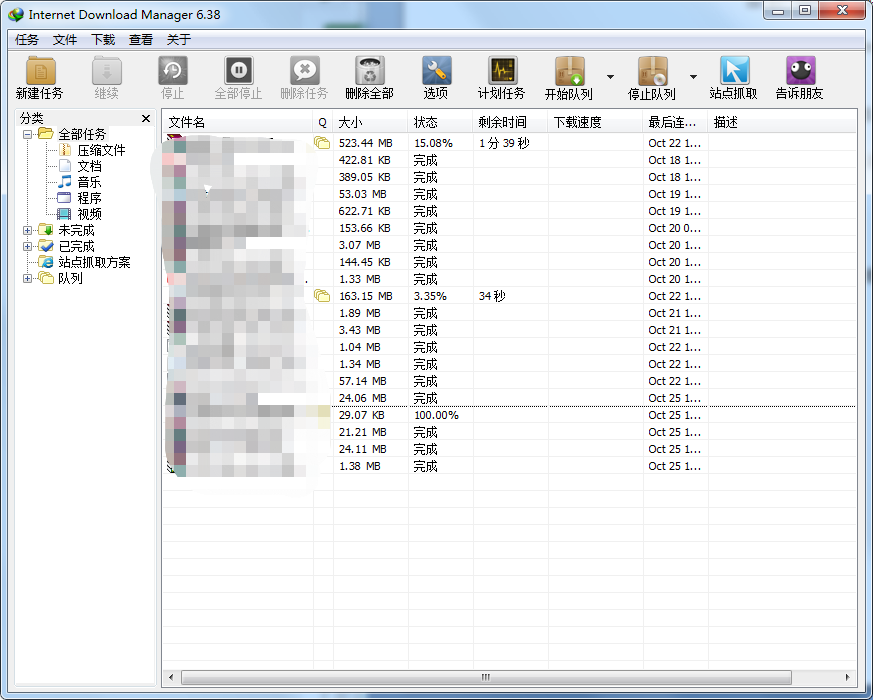Viewport: 873px width, 700px height.
Task: Click the queue icon on the 163.15 MB row
Action: [x=322, y=296]
